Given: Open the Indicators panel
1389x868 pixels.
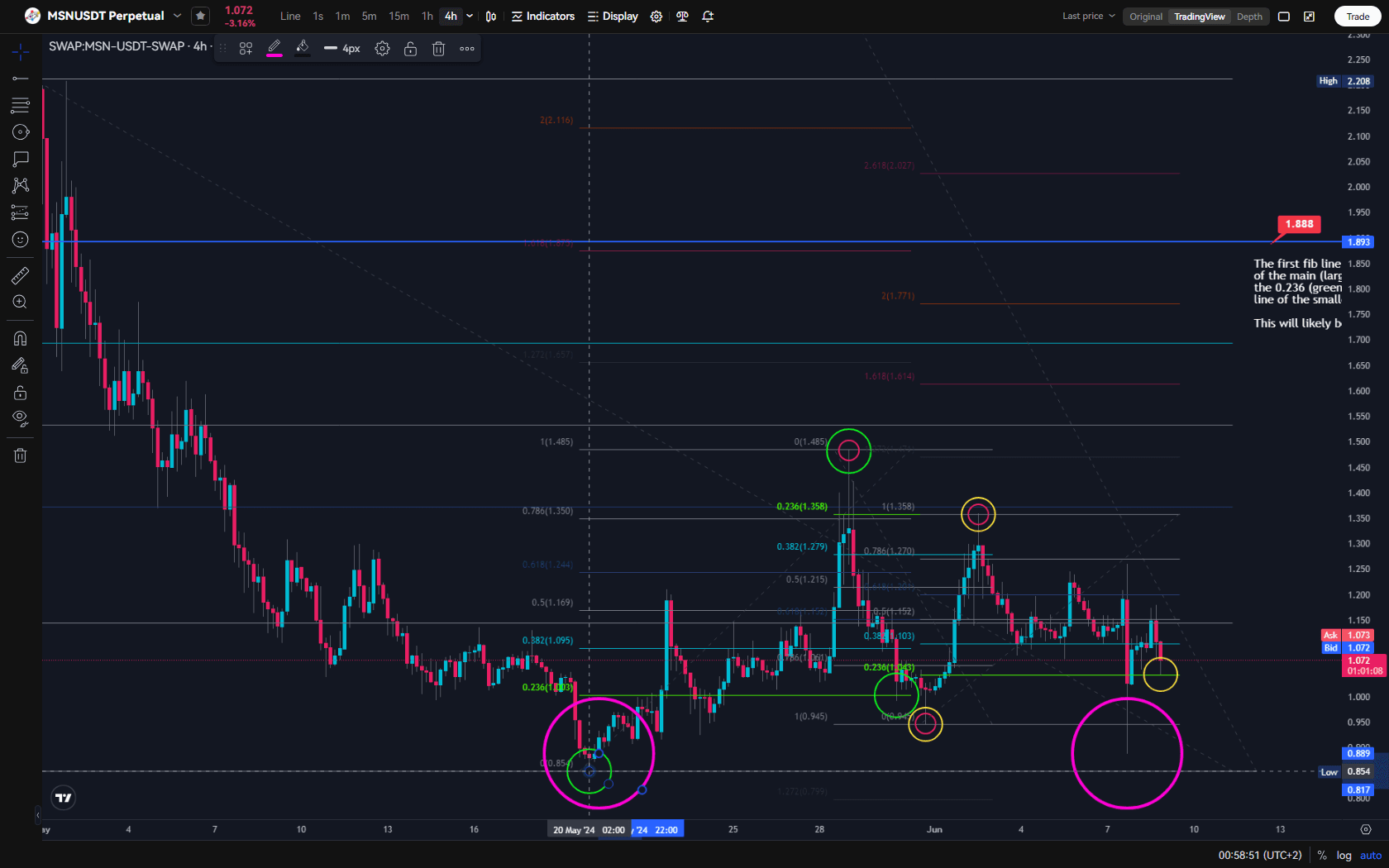Looking at the screenshot, I should (543, 17).
